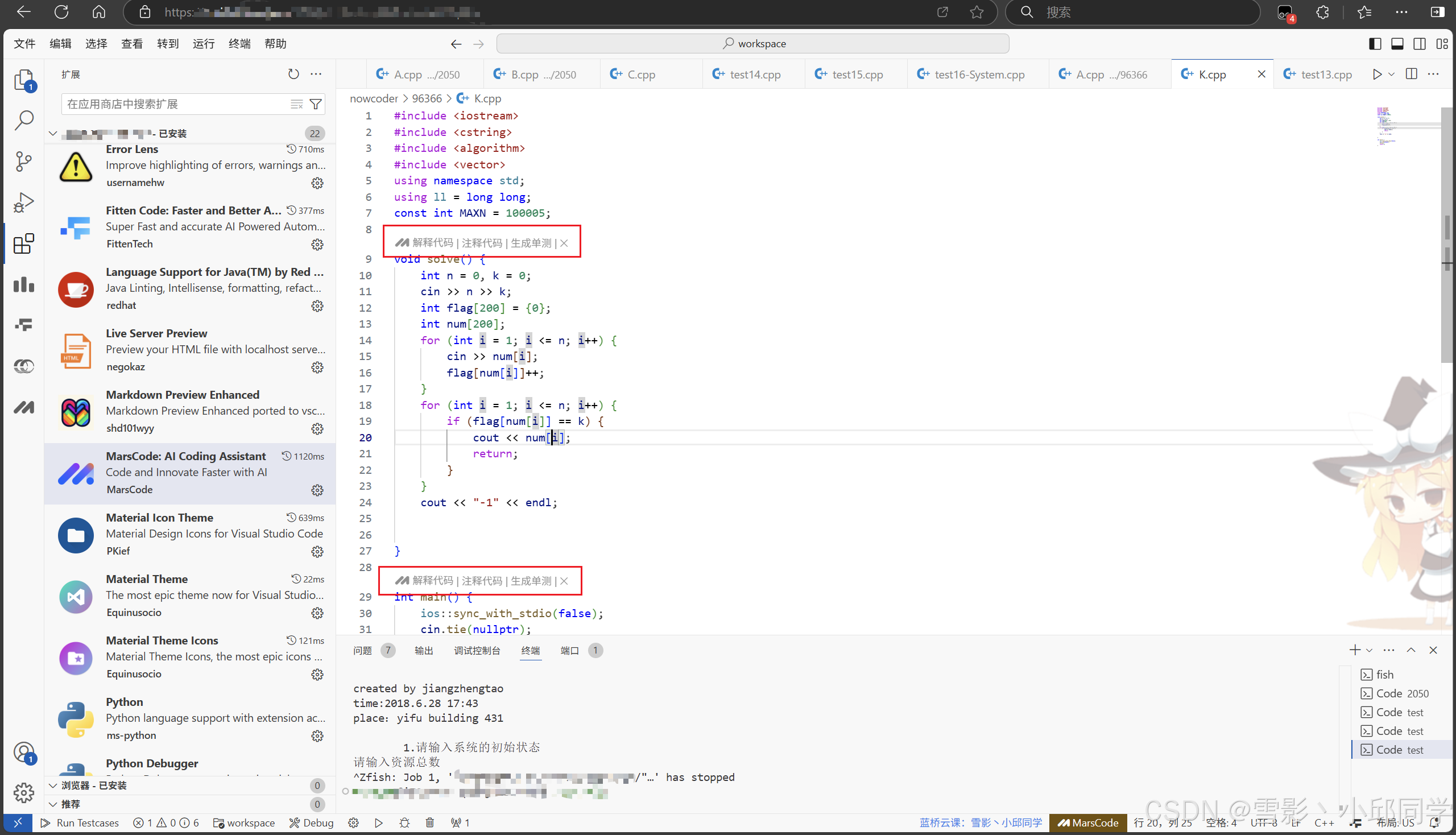Open settings gear for MarsCode extension
This screenshot has height=835, width=1456.
pyautogui.click(x=317, y=490)
